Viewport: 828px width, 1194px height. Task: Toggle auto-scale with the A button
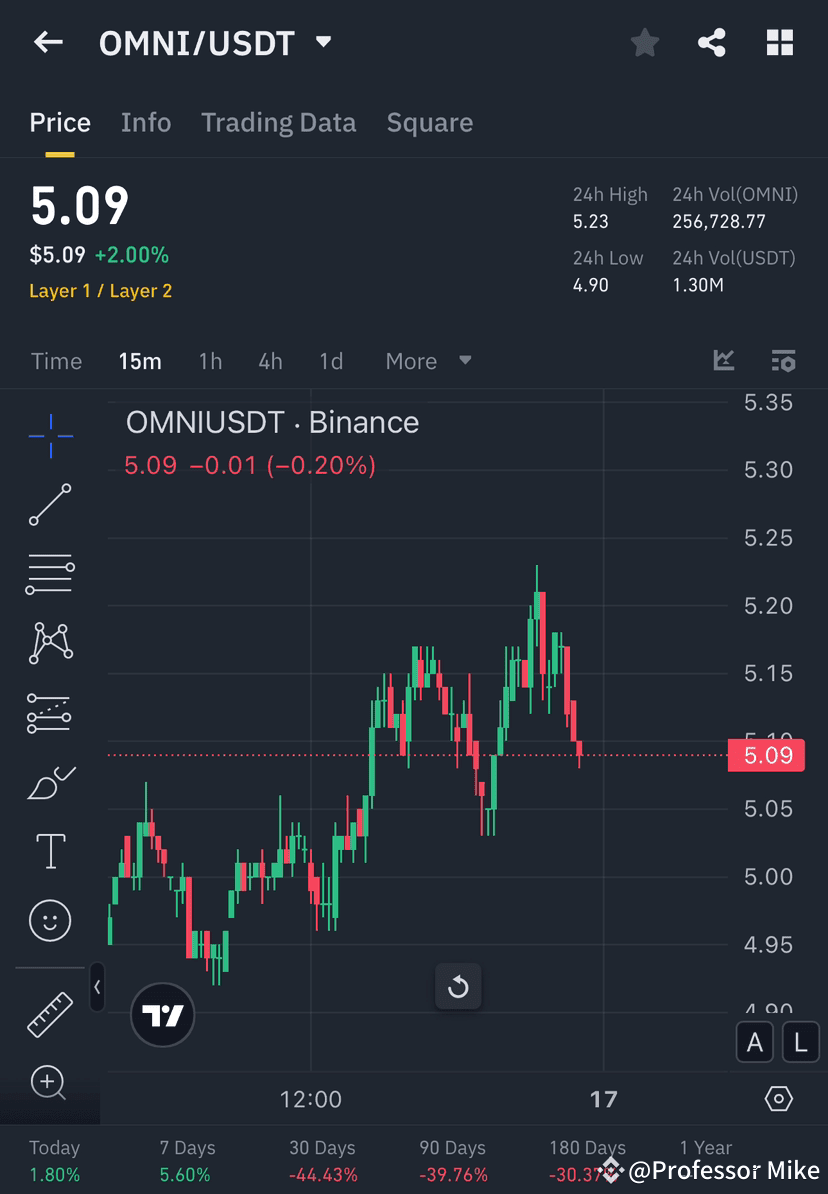(754, 1042)
